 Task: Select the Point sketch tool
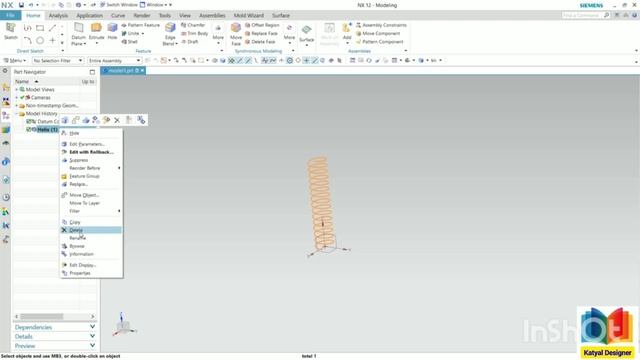coord(52,40)
